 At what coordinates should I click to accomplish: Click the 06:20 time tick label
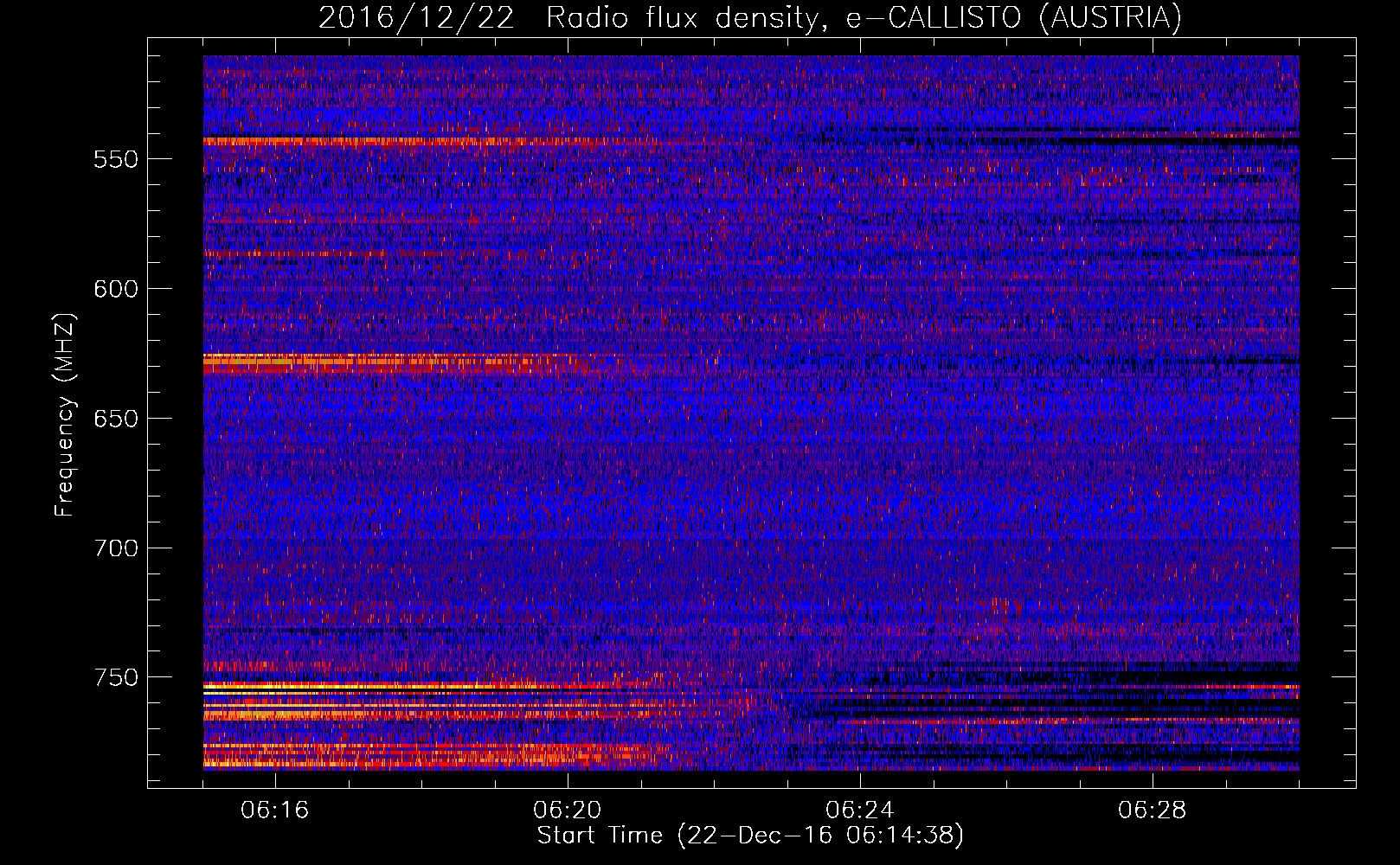coord(568,811)
